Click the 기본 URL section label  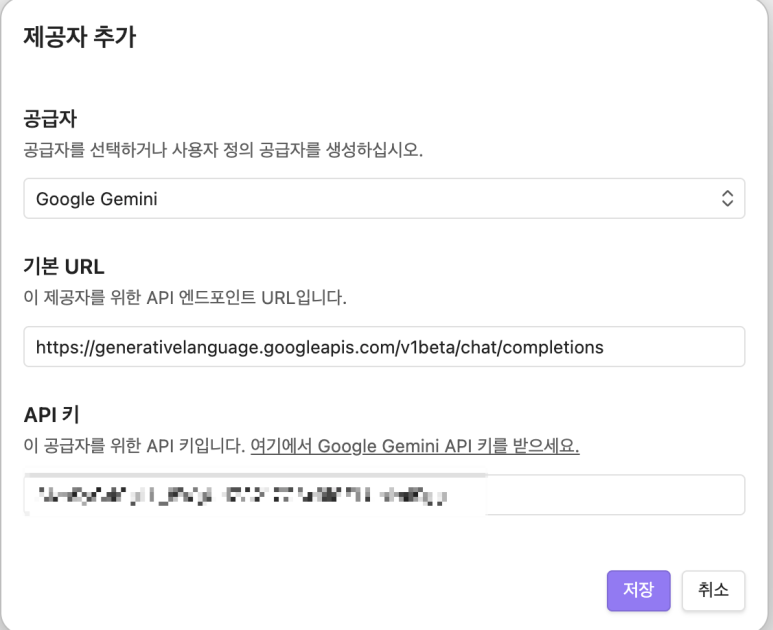pyautogui.click(x=64, y=268)
